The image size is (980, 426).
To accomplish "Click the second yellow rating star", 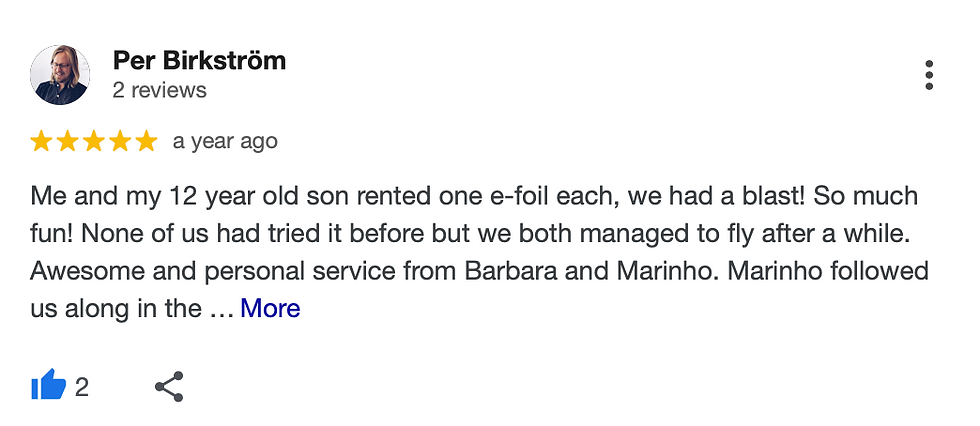I will 67,141.
